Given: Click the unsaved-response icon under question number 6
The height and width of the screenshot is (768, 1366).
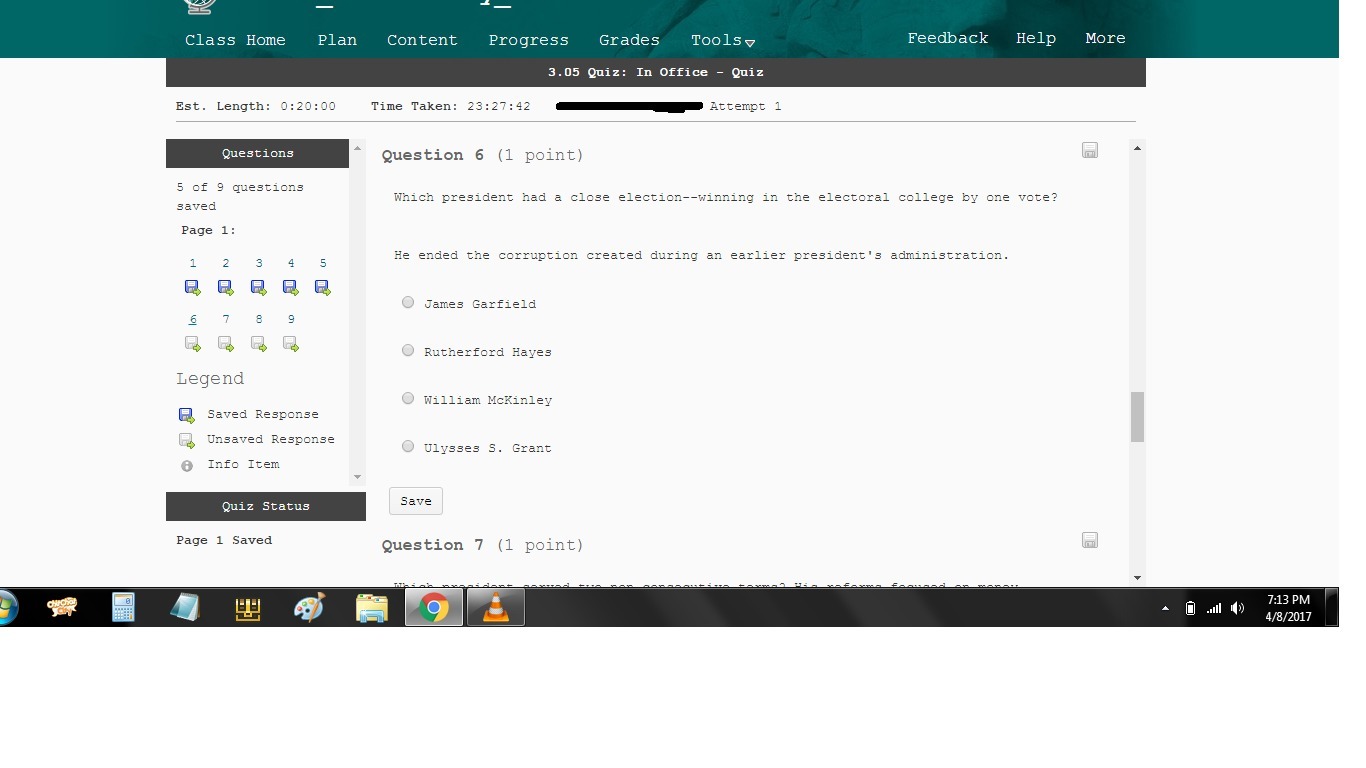Looking at the screenshot, I should click(193, 344).
